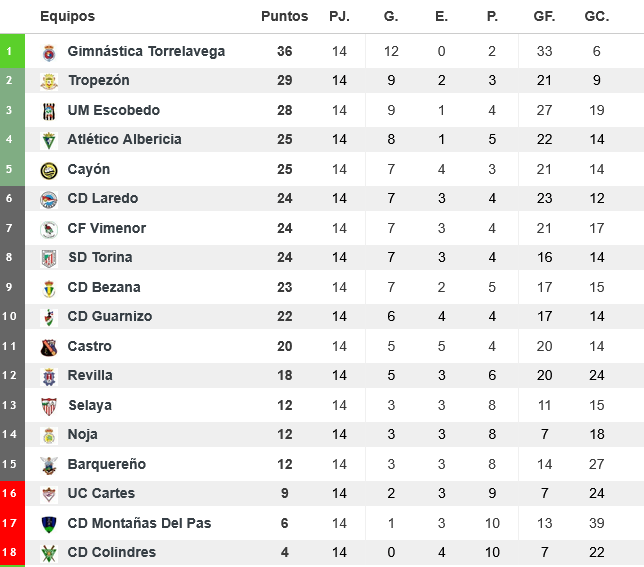The image size is (644, 567).
Task: Click the green position 1 marker
Action: (x=10, y=51)
